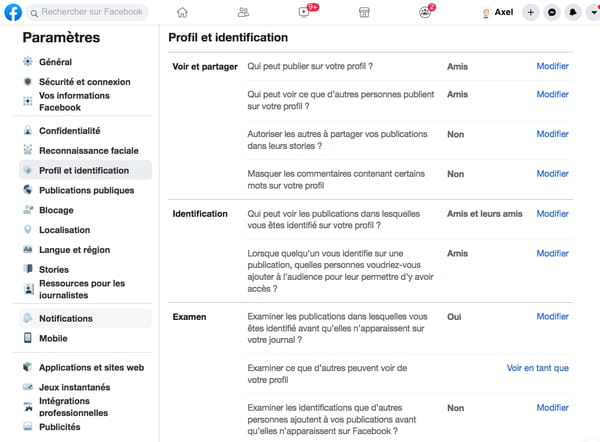Screen dimensions: 600x442
Task: Open Notifications in the sidebar
Action: [x=66, y=318]
